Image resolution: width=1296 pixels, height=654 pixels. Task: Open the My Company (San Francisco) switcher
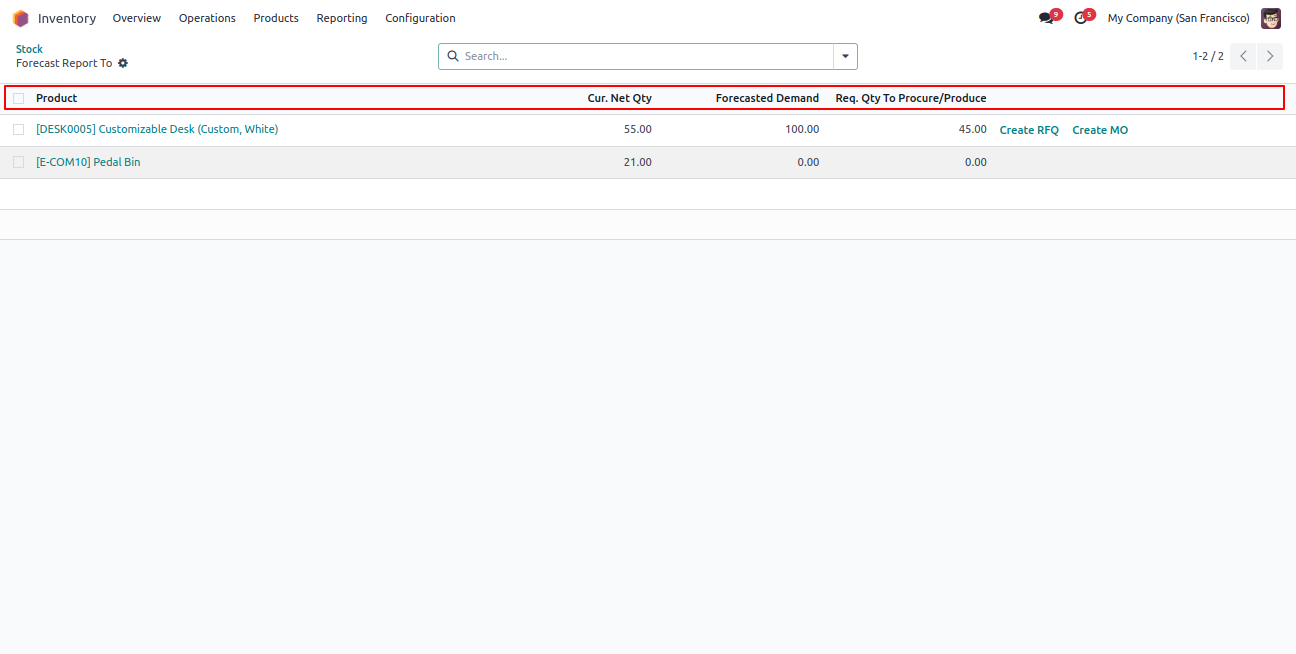tap(1178, 18)
